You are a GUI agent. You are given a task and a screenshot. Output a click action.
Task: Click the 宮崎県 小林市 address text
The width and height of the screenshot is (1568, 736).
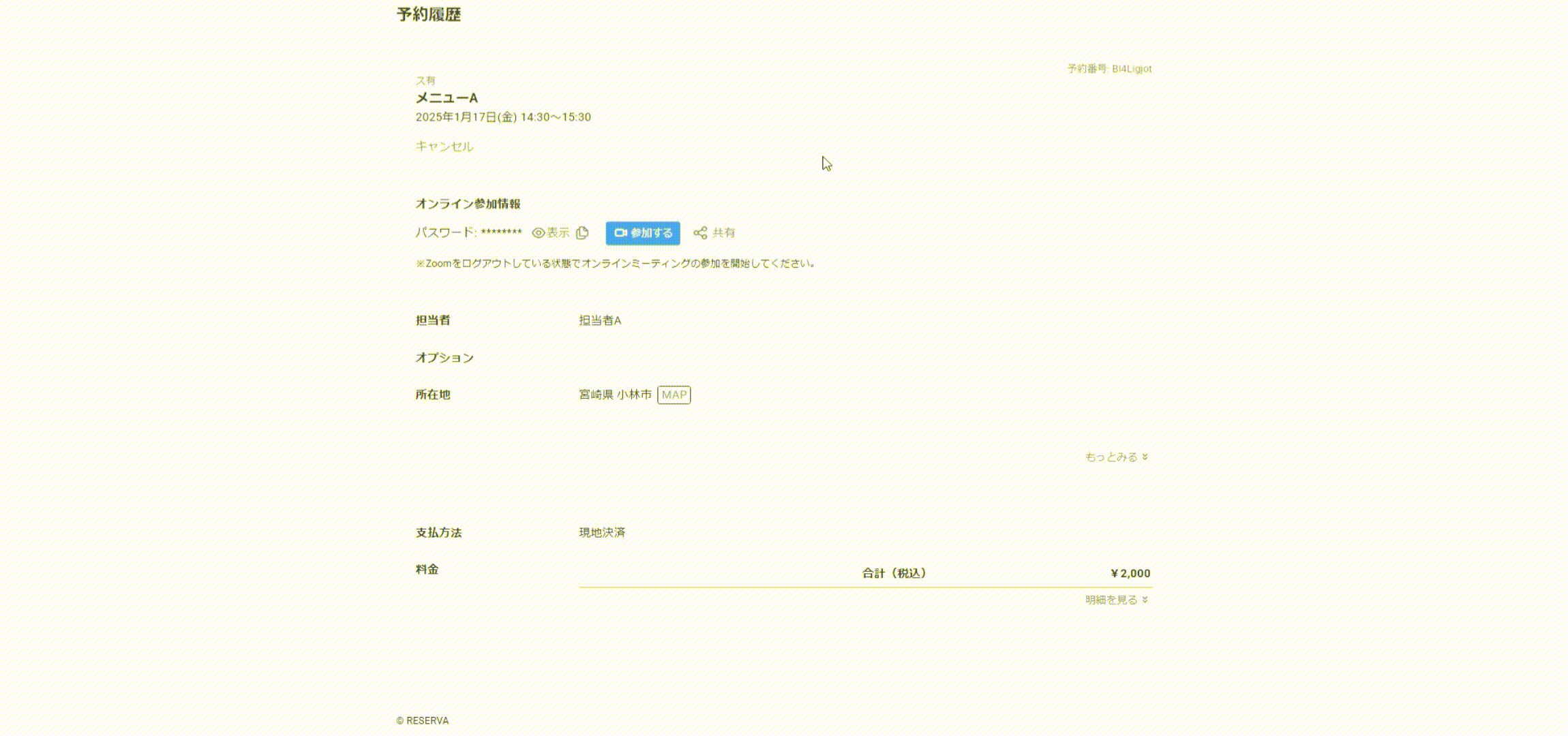tap(615, 395)
